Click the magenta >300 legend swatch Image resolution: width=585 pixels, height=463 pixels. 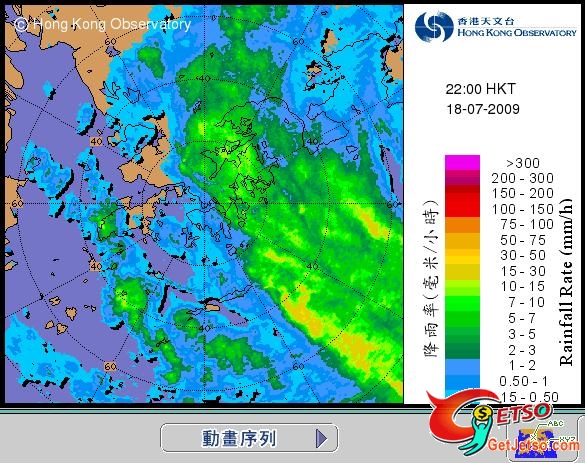point(462,163)
